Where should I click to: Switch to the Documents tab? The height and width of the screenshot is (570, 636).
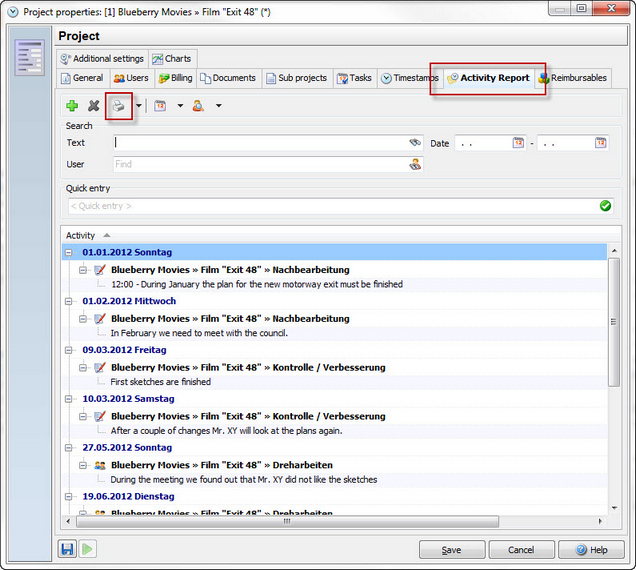click(x=228, y=78)
